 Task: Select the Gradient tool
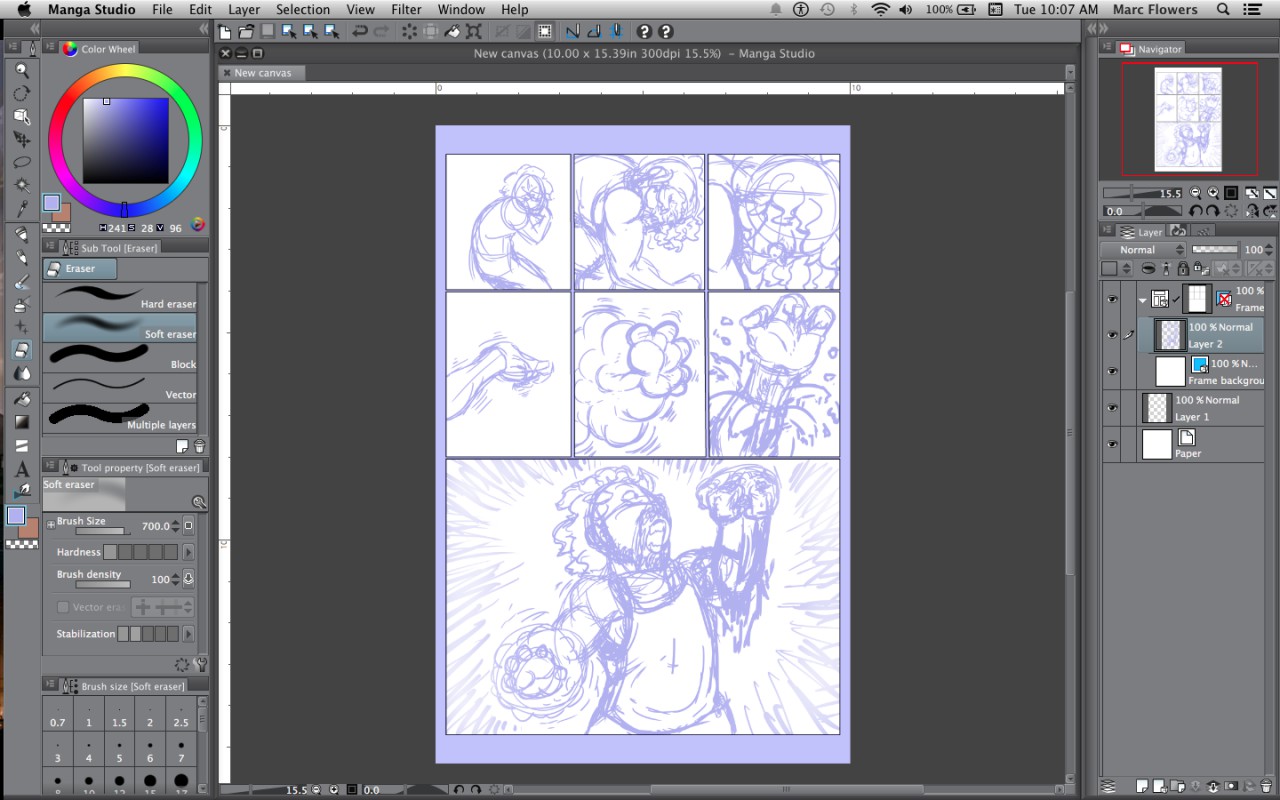click(x=21, y=422)
